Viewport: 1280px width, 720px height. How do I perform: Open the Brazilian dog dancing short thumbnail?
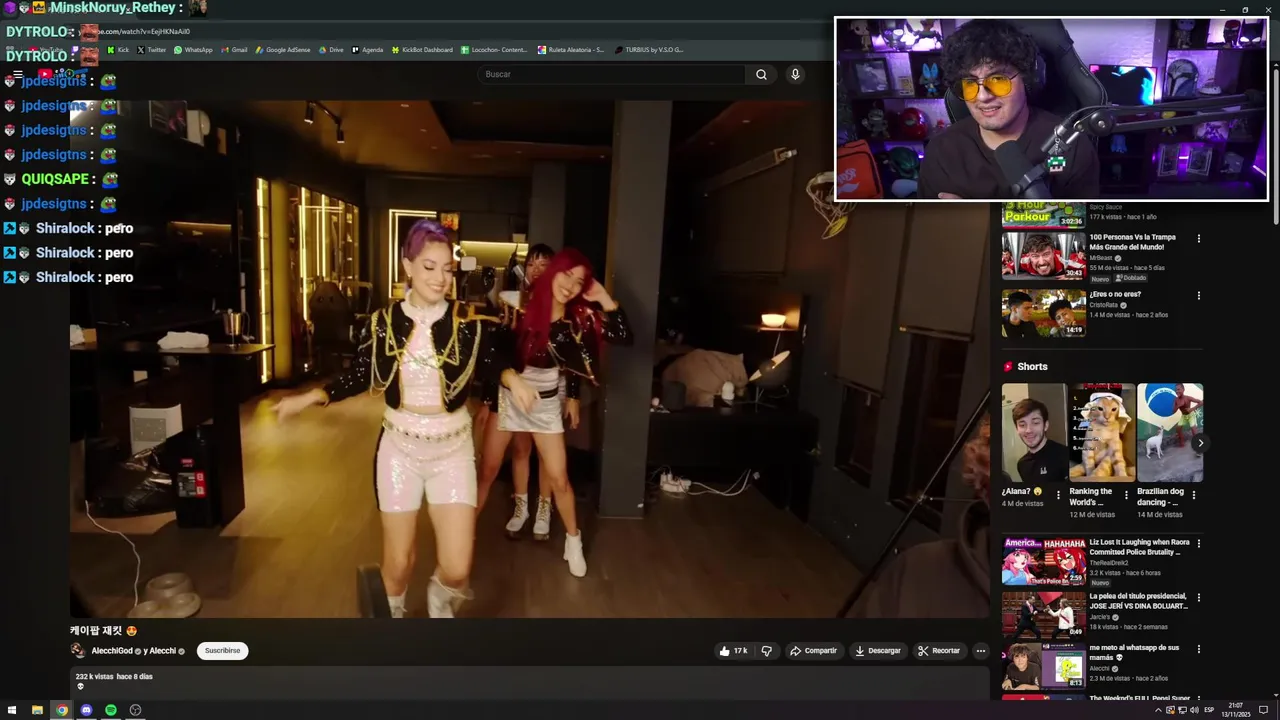(x=1170, y=433)
